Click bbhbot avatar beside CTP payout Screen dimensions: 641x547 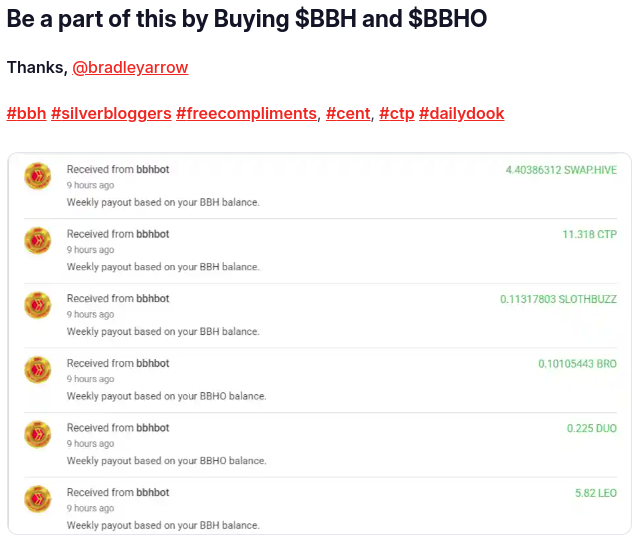point(38,241)
